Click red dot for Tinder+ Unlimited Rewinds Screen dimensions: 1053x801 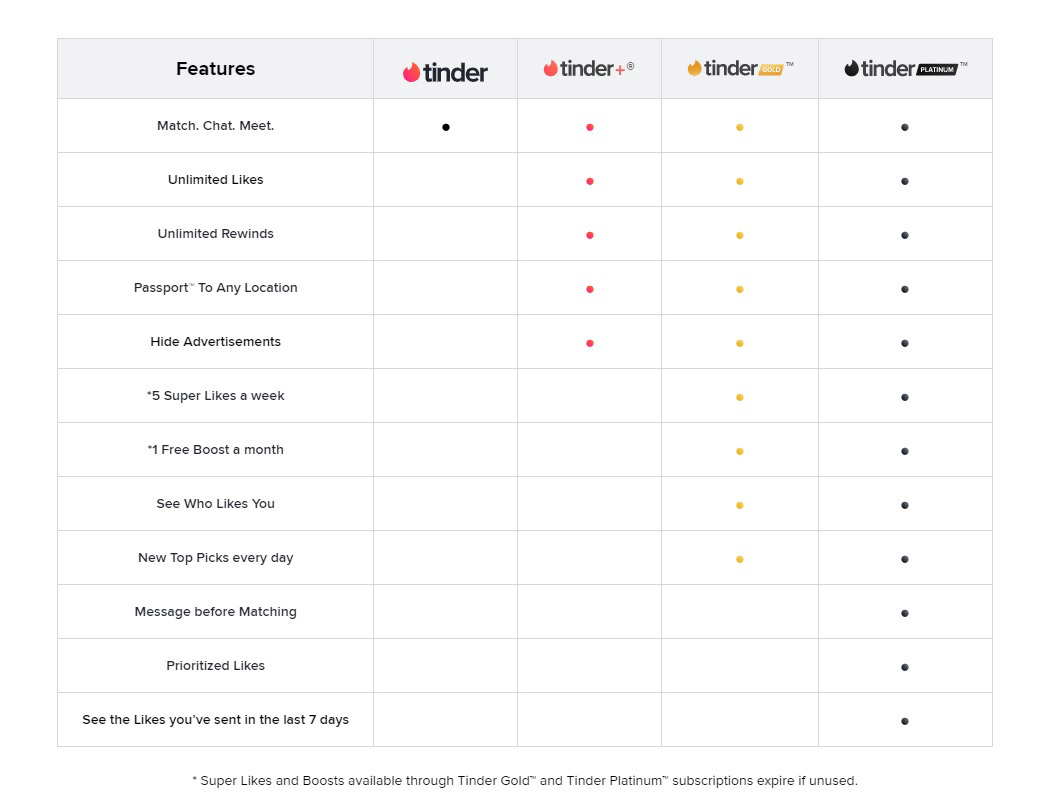click(x=590, y=235)
